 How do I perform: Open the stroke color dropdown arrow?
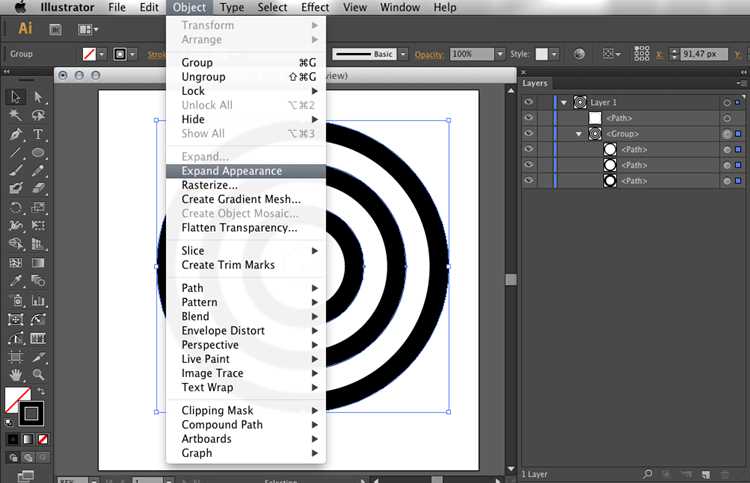click(132, 55)
